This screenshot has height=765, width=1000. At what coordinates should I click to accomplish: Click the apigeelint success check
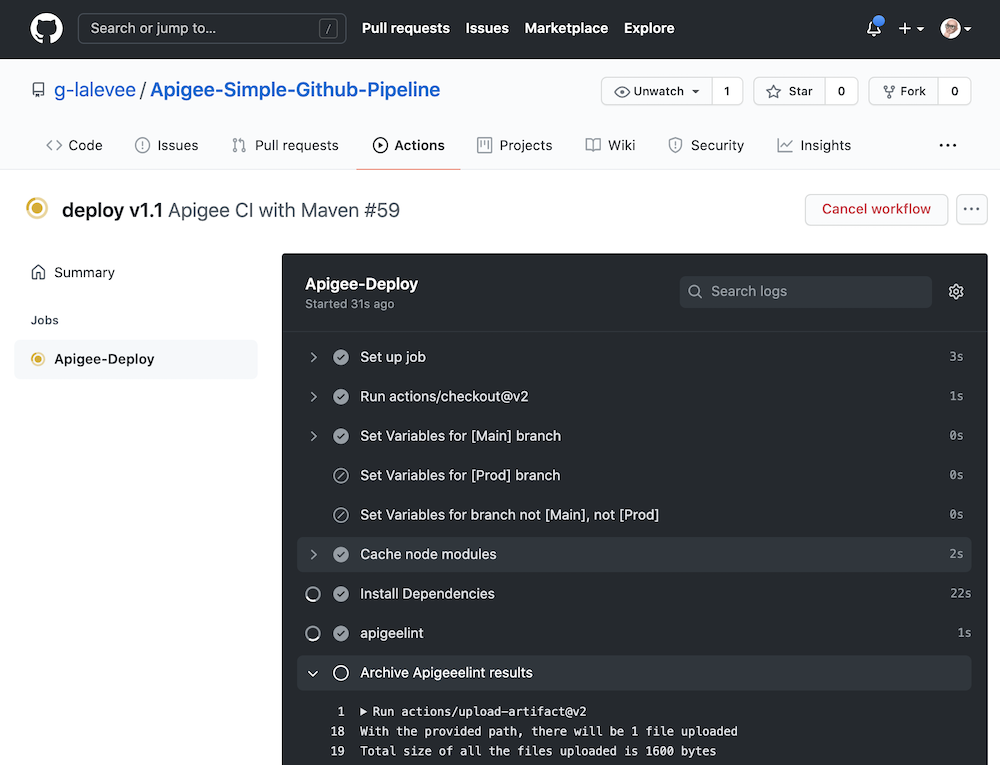pos(341,634)
